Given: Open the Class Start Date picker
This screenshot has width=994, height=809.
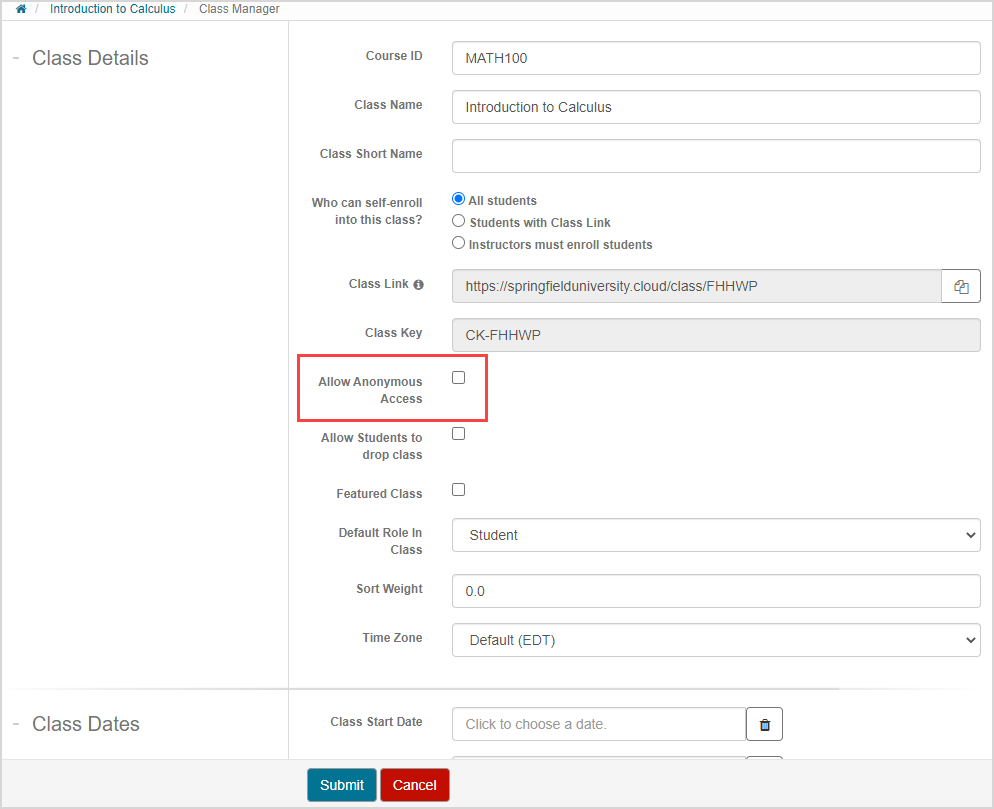Looking at the screenshot, I should click(x=598, y=723).
